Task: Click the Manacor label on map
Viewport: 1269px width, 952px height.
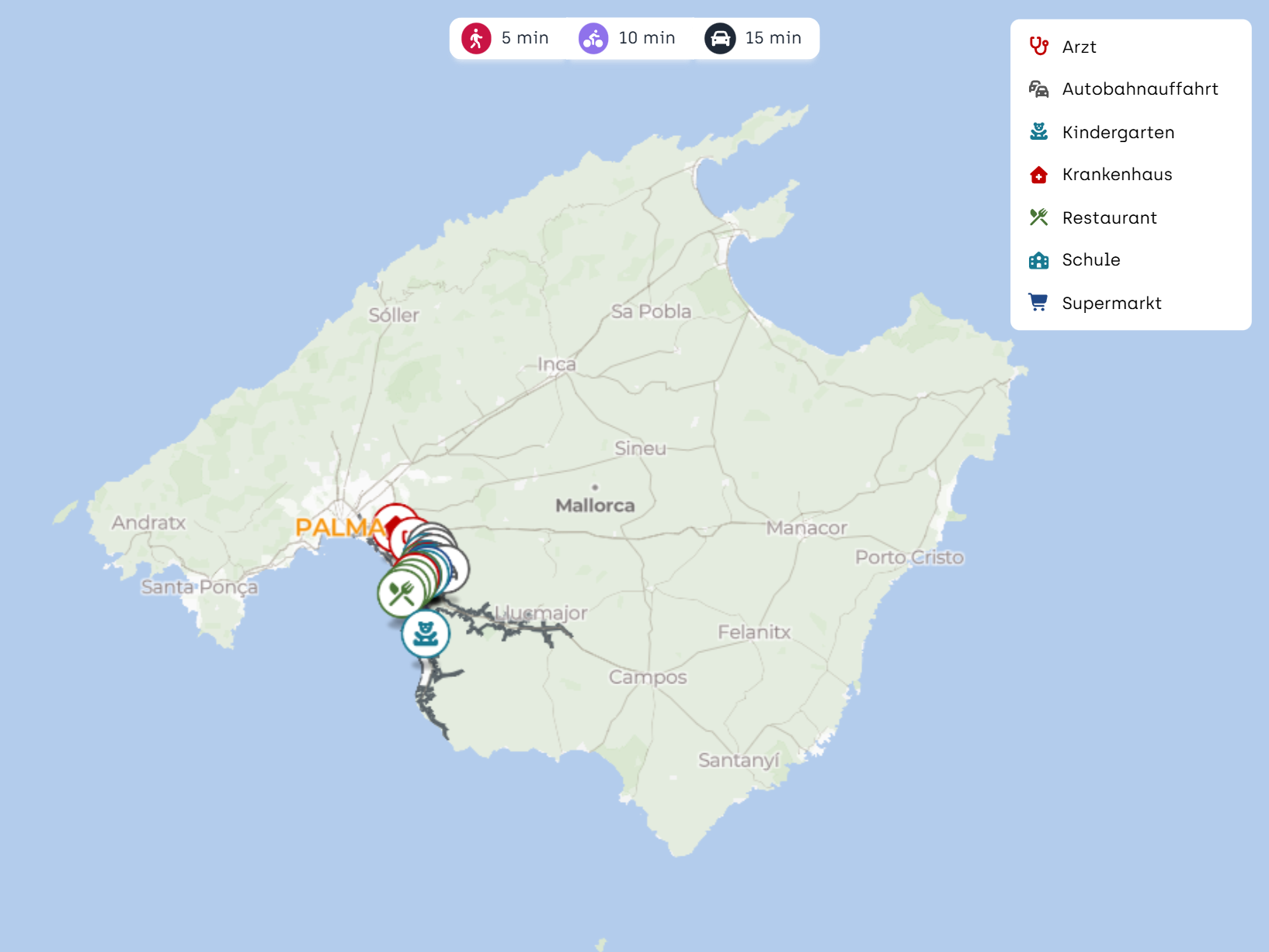Action: click(806, 528)
